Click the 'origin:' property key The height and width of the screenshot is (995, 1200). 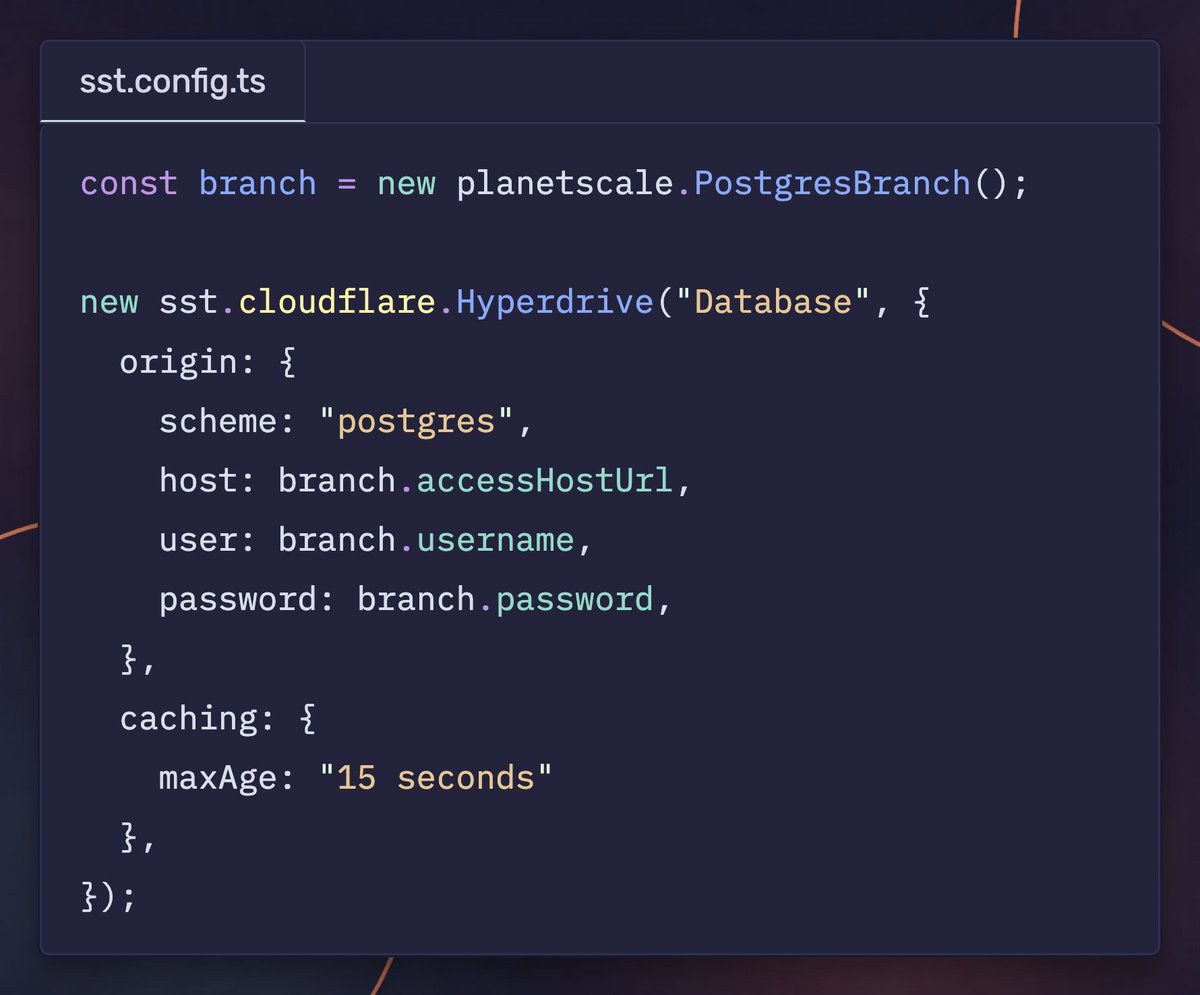coord(188,362)
